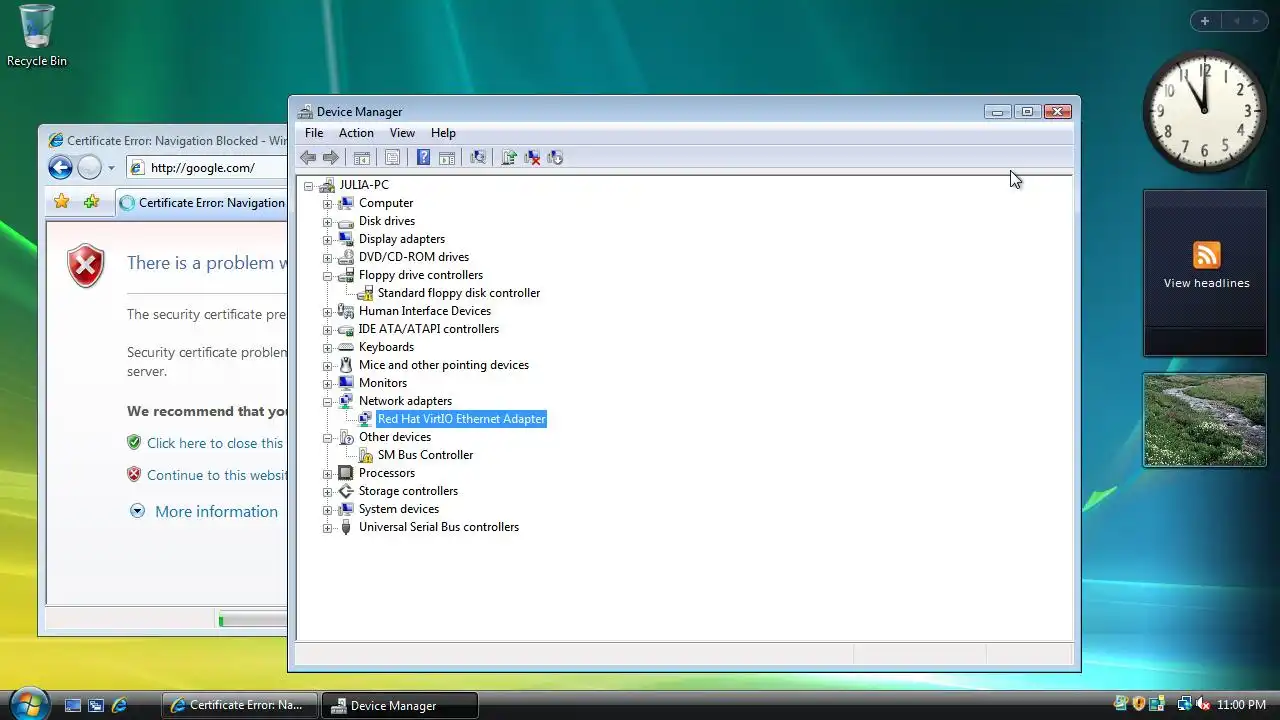Collapse the Floppy drive controllers category

pyautogui.click(x=327, y=275)
